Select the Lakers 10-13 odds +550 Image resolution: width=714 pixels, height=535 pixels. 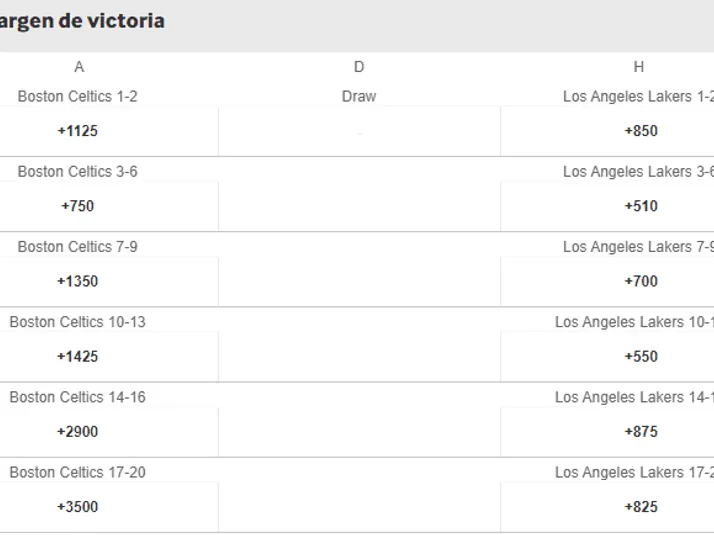[x=641, y=356]
